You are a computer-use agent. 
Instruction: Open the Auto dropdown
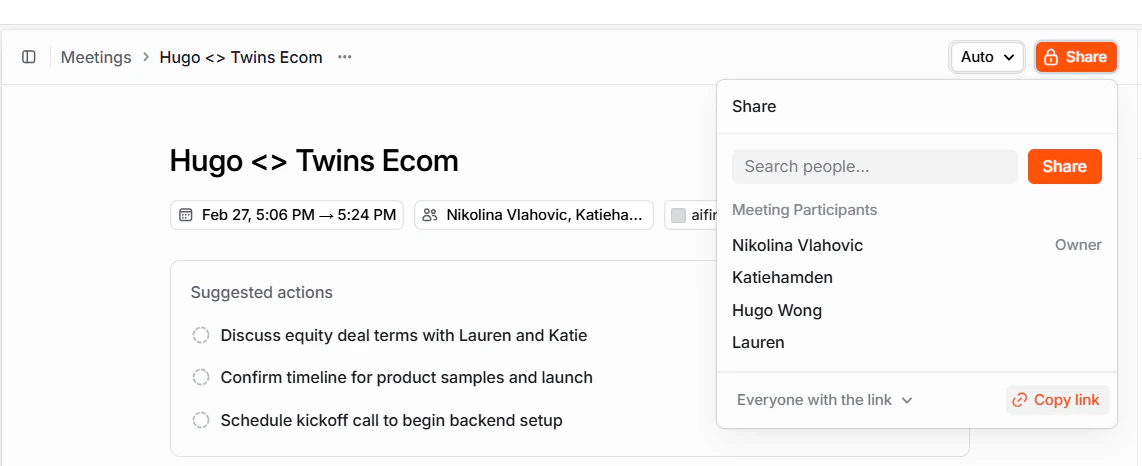987,57
